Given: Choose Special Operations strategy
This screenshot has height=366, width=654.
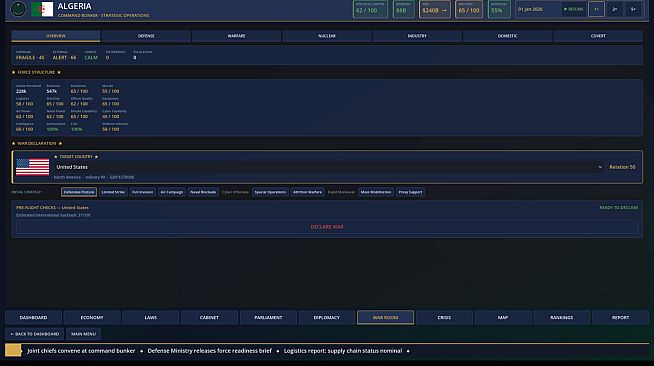Looking at the screenshot, I should [270, 192].
